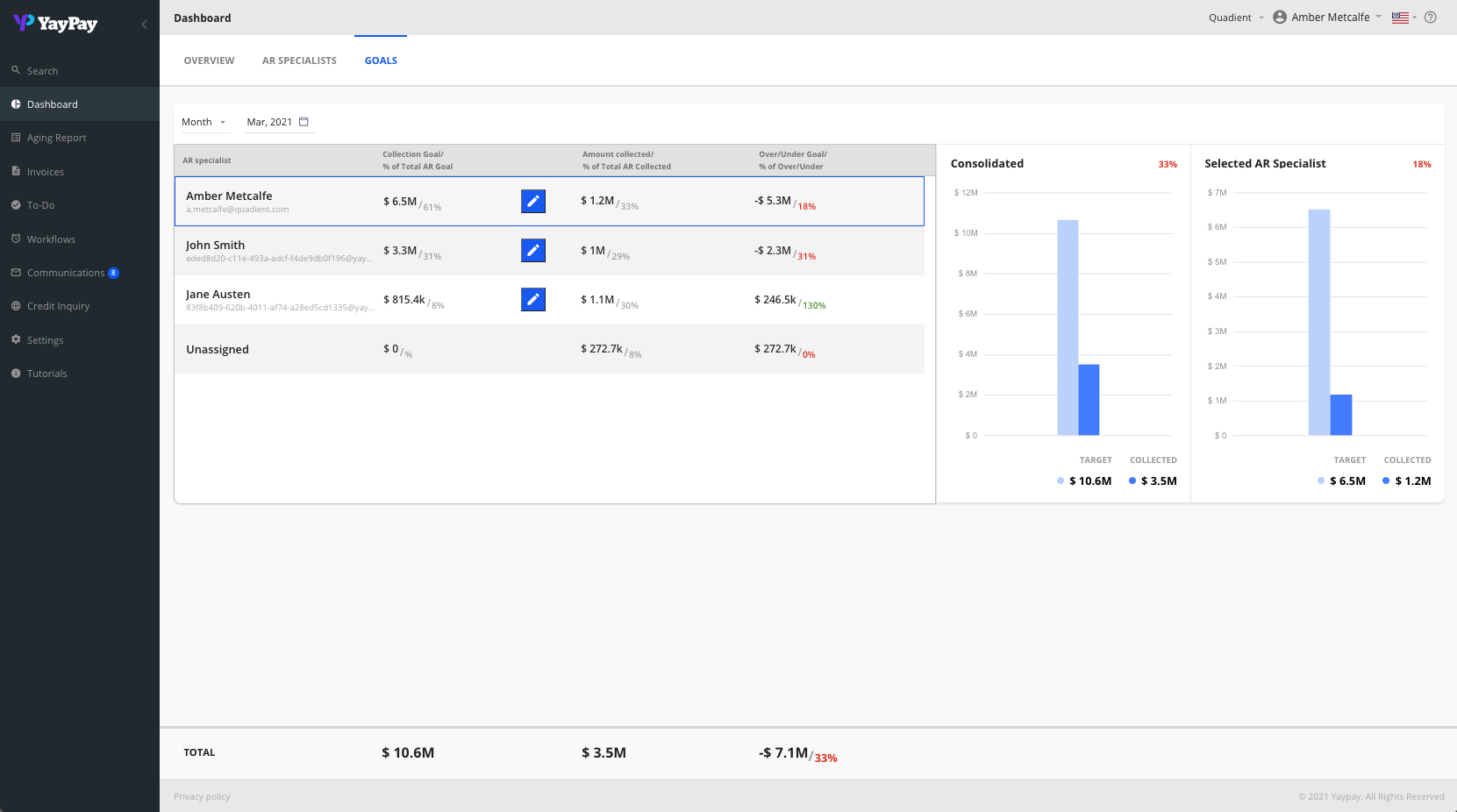Screen dimensions: 1457x812
Task: Click the help question mark icon
Action: tap(1430, 18)
